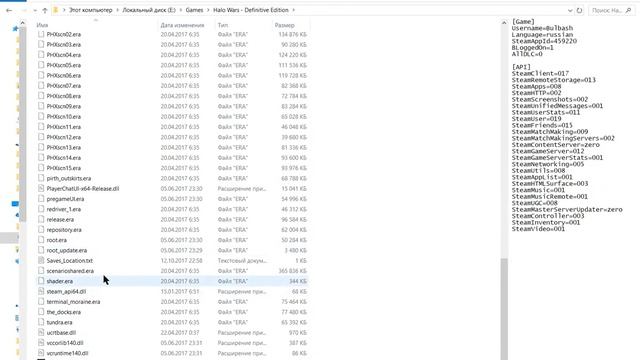
Task: Expand chevron after Games breadcrumb
Action: click(x=208, y=10)
